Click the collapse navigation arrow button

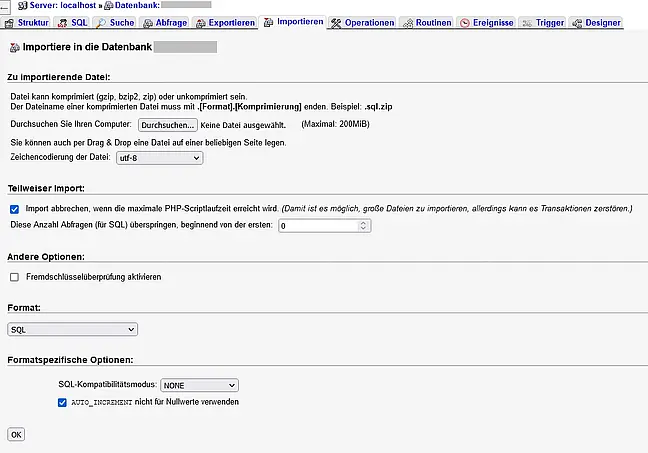[x=5, y=7]
